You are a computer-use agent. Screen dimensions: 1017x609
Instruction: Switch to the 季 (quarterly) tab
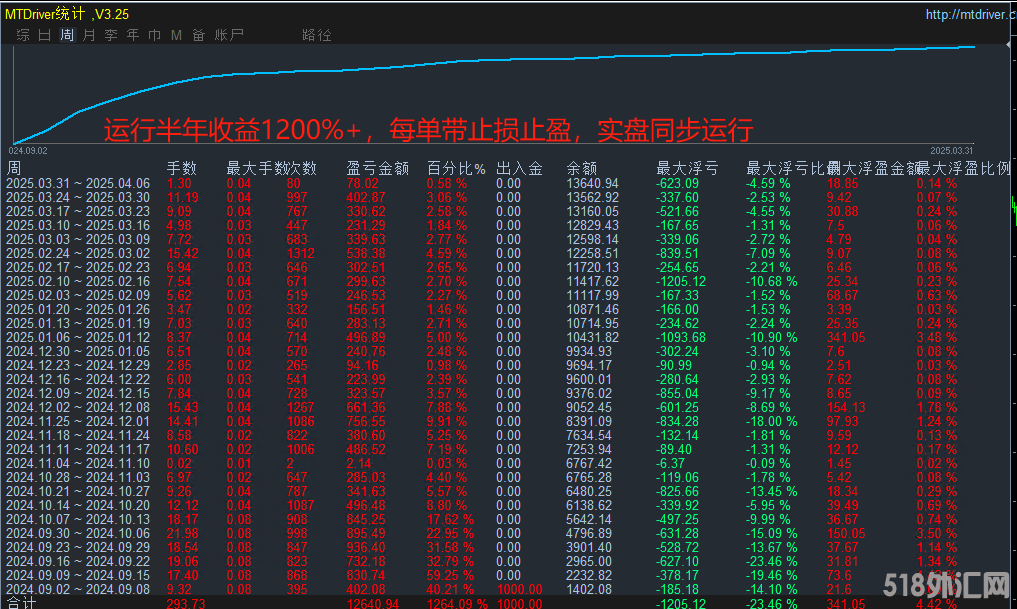[111, 35]
